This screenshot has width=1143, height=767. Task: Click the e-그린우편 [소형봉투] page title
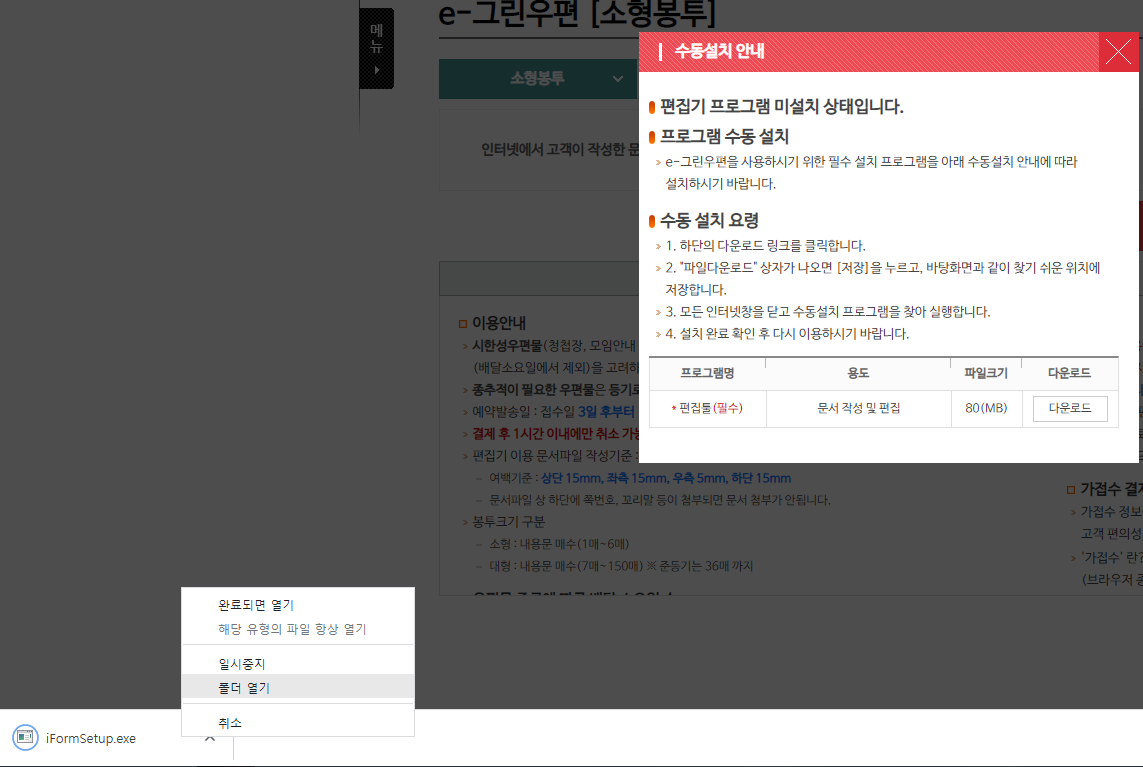point(577,13)
